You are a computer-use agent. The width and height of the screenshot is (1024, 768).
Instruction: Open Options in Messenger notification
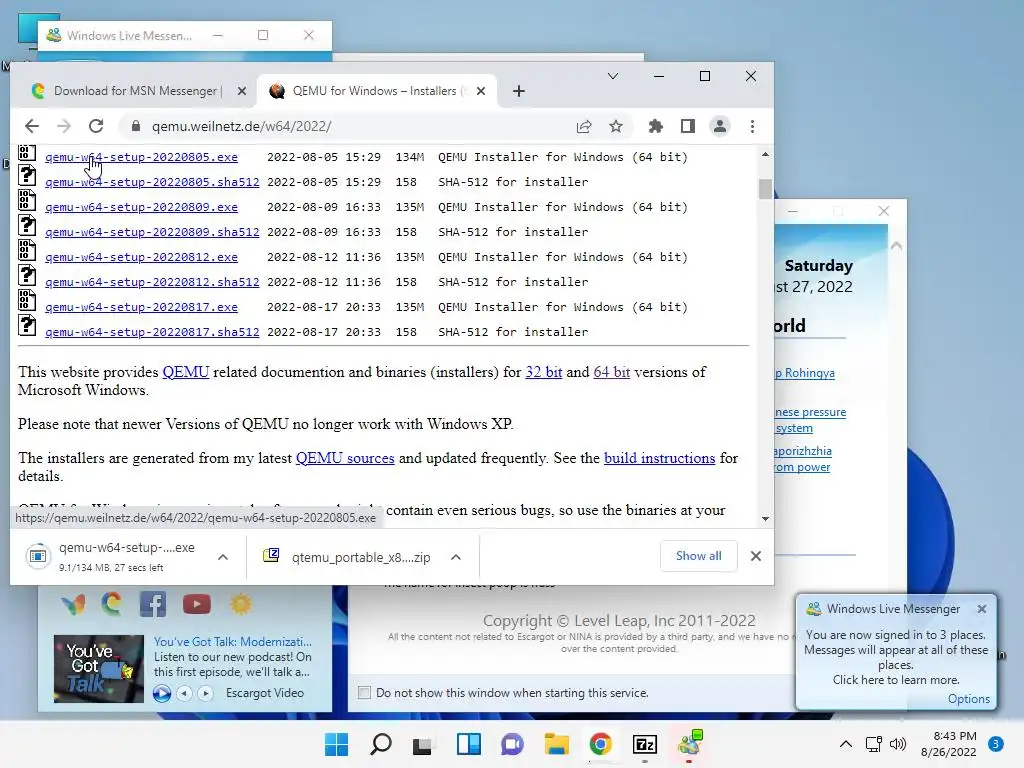click(x=968, y=699)
